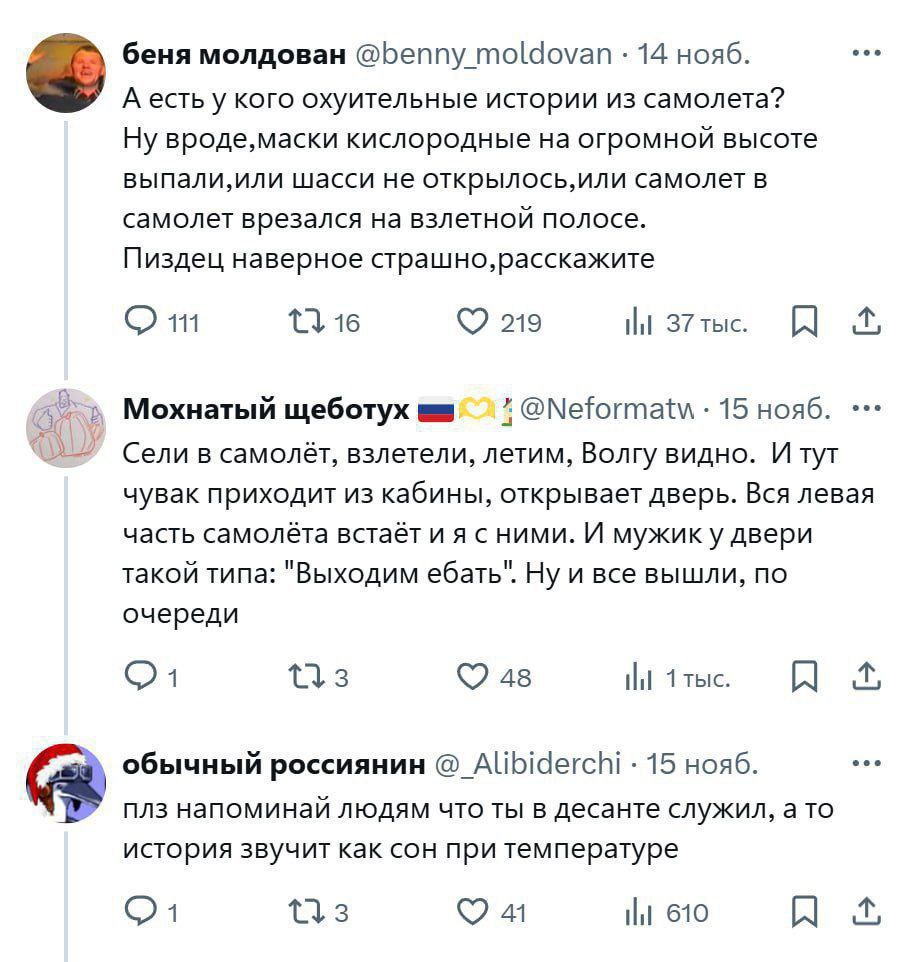Image resolution: width=909 pixels, height=962 pixels.
Task: Retweet беня молдован's airplane stories post
Action: click(301, 322)
